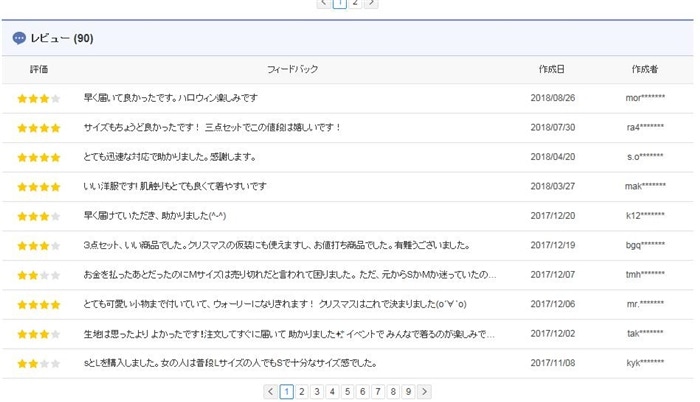Select page 7 in bottom pagination
700x402 pixels.
point(378,392)
